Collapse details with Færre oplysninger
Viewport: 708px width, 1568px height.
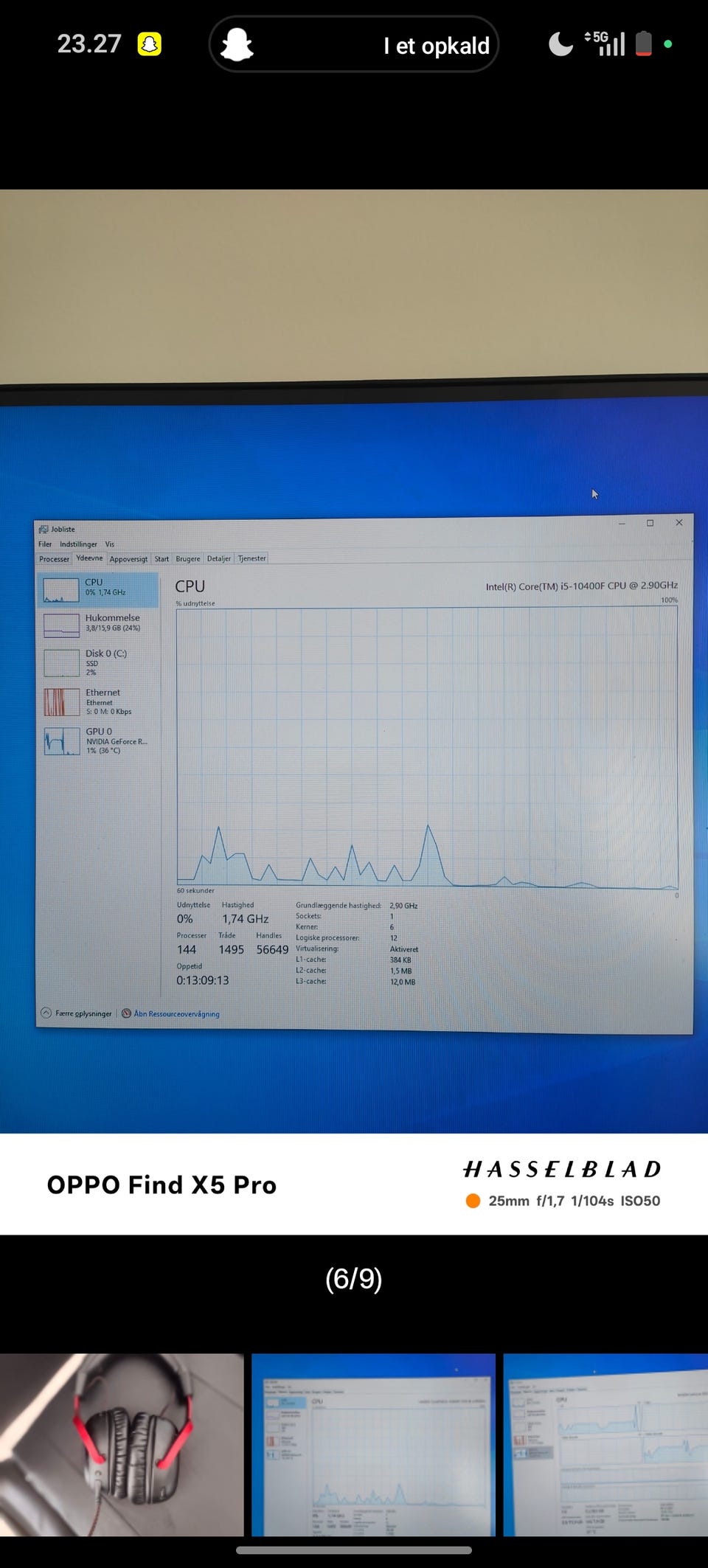[77, 1013]
